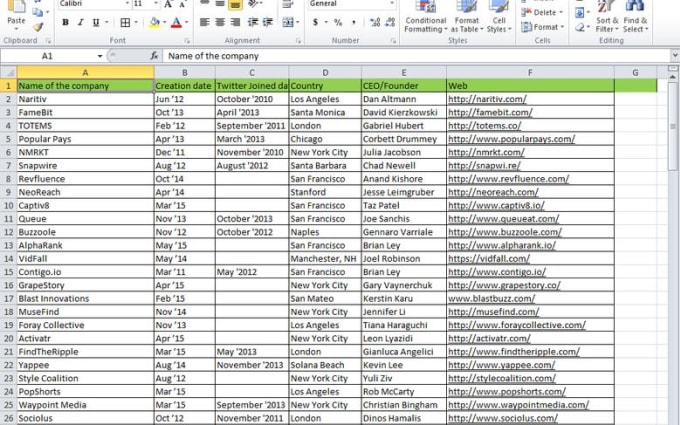Image resolution: width=680 pixels, height=425 pixels.
Task: Open the Format cells menu
Action: click(x=542, y=27)
